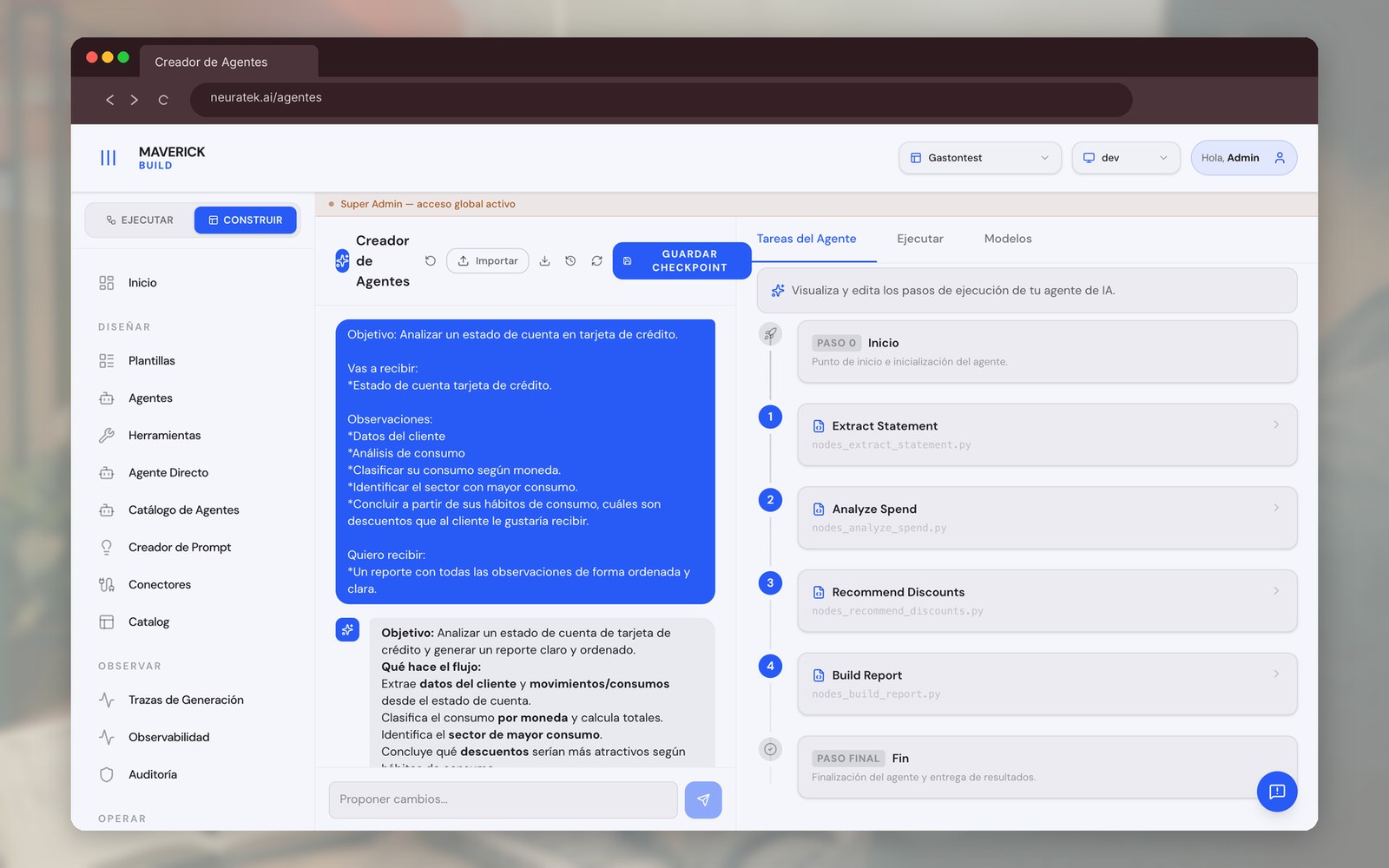Open Trazas de Generación
This screenshot has height=868, width=1389.
[186, 700]
